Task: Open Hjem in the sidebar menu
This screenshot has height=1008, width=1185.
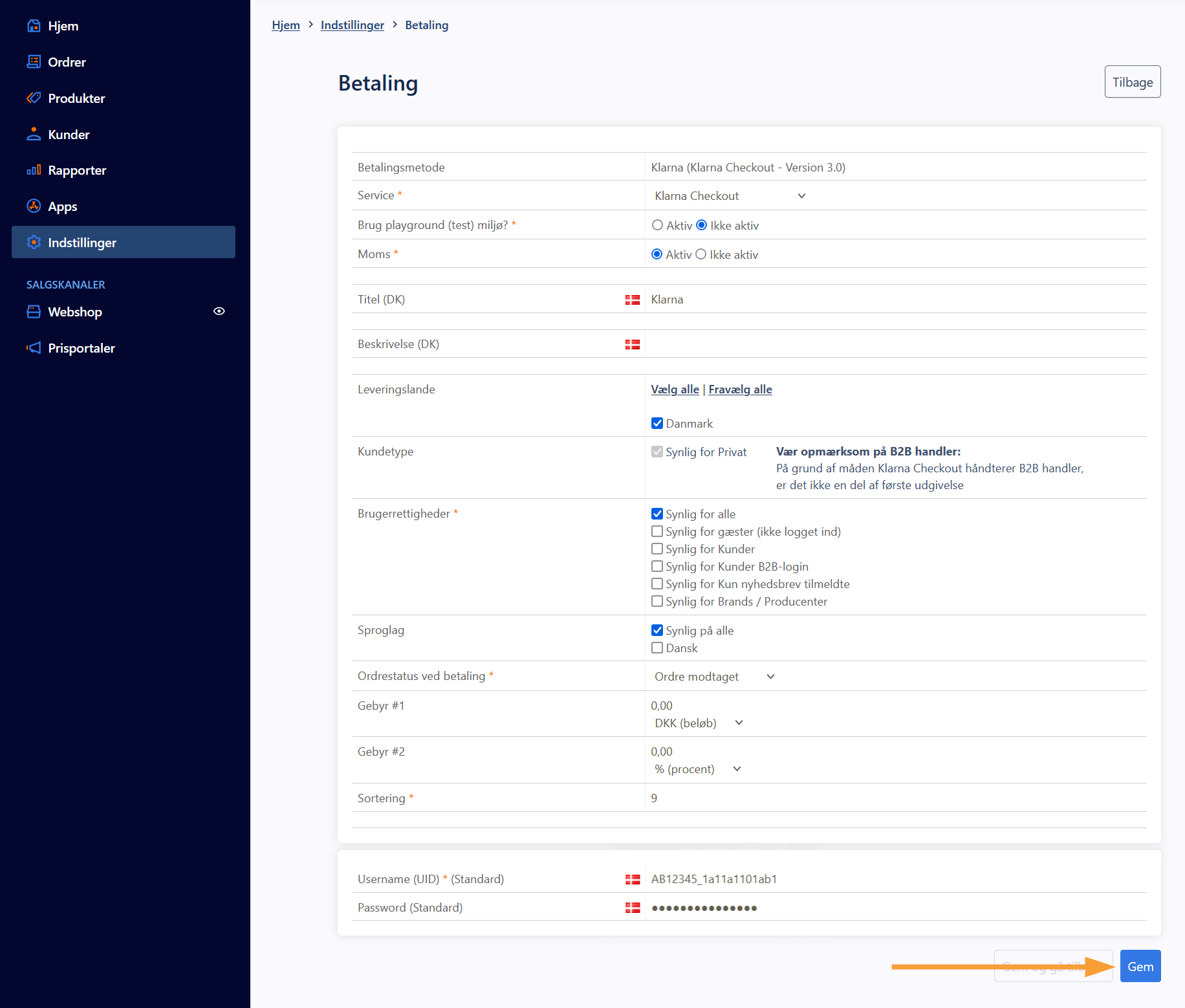Action: coord(123,26)
